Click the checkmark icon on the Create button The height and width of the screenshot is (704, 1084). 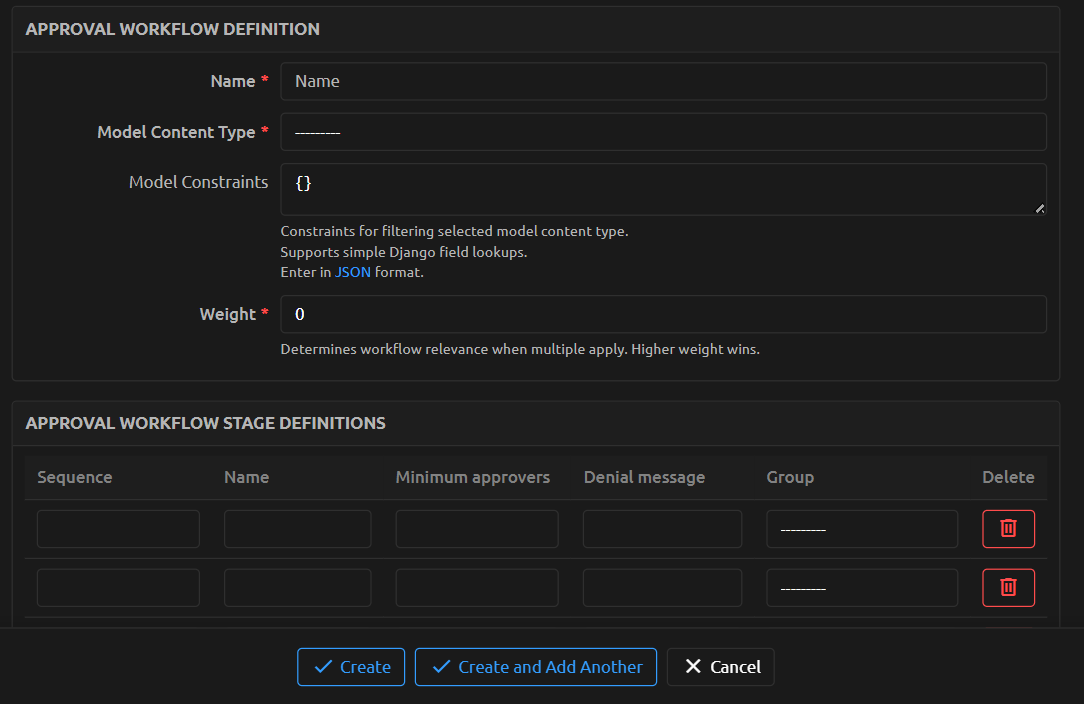325,666
